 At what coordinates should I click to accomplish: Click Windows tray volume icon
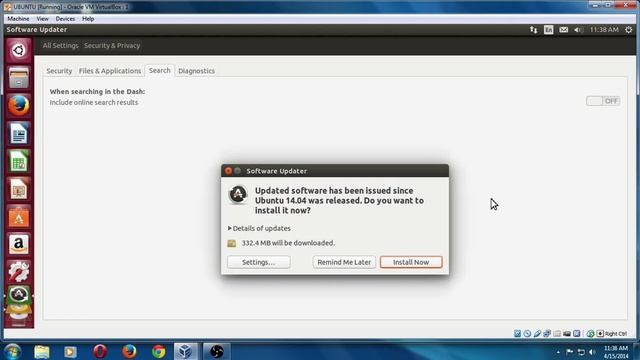593,352
